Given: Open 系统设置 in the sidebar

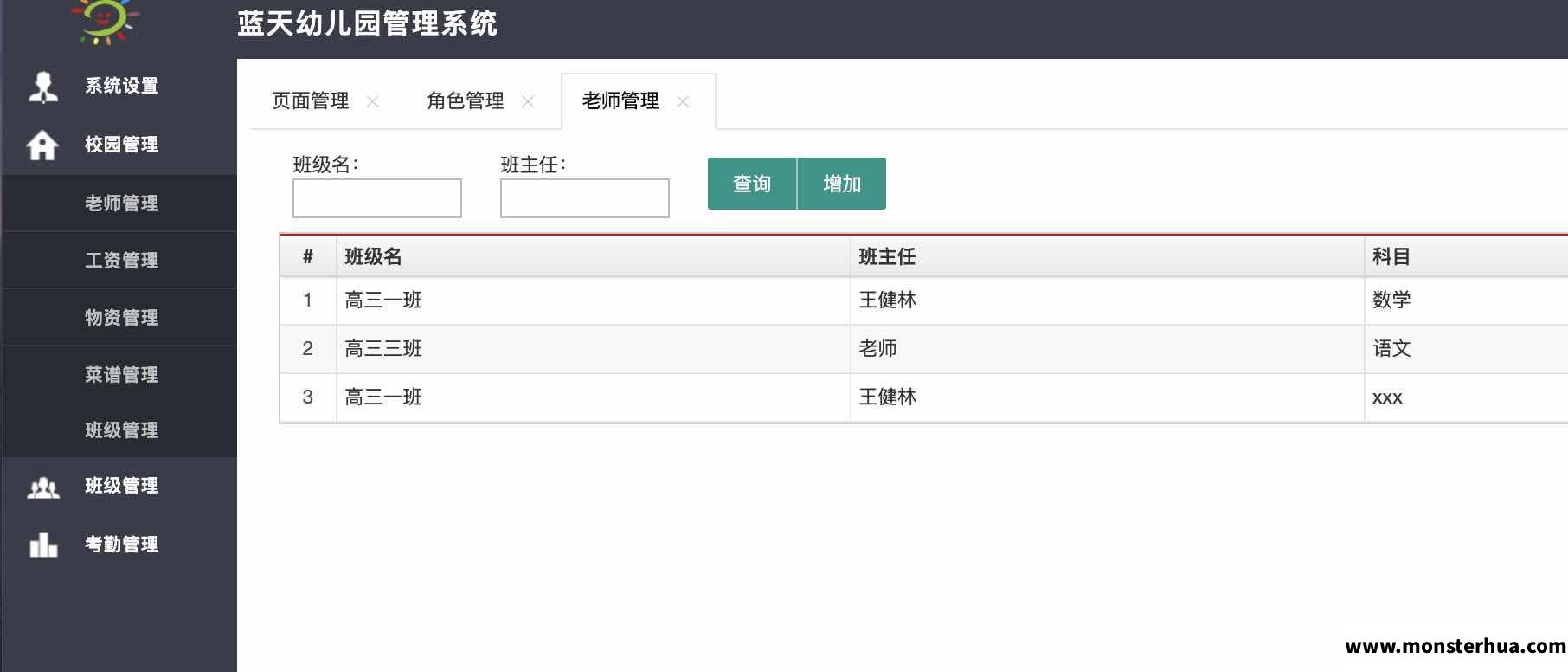Looking at the screenshot, I should 120,86.
